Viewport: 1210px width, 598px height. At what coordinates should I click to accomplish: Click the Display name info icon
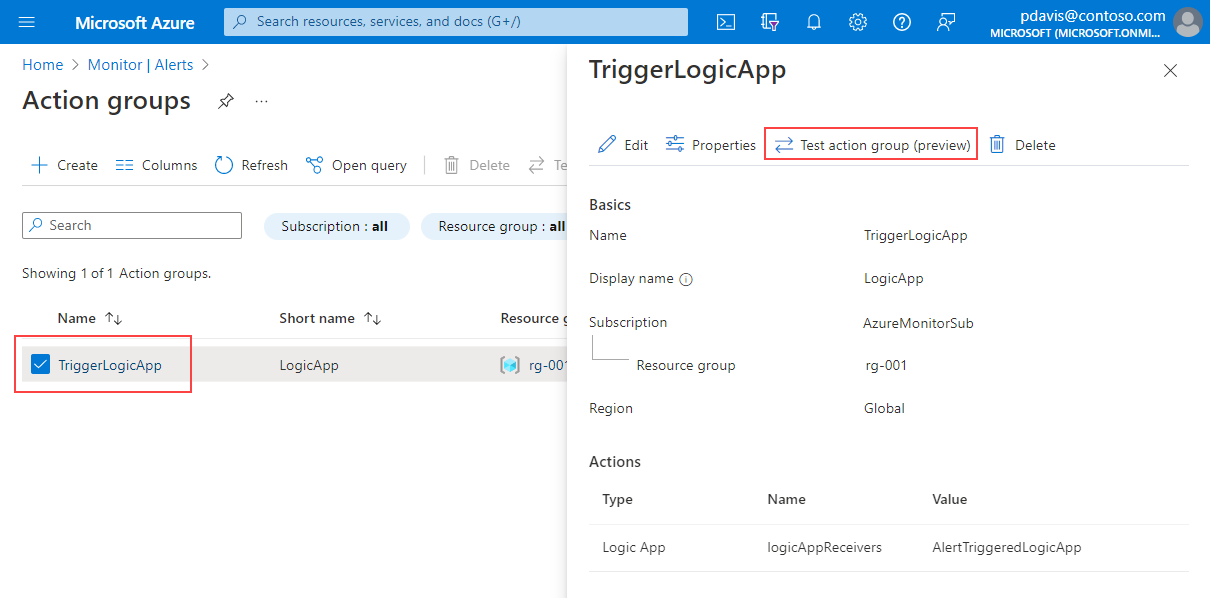click(686, 280)
